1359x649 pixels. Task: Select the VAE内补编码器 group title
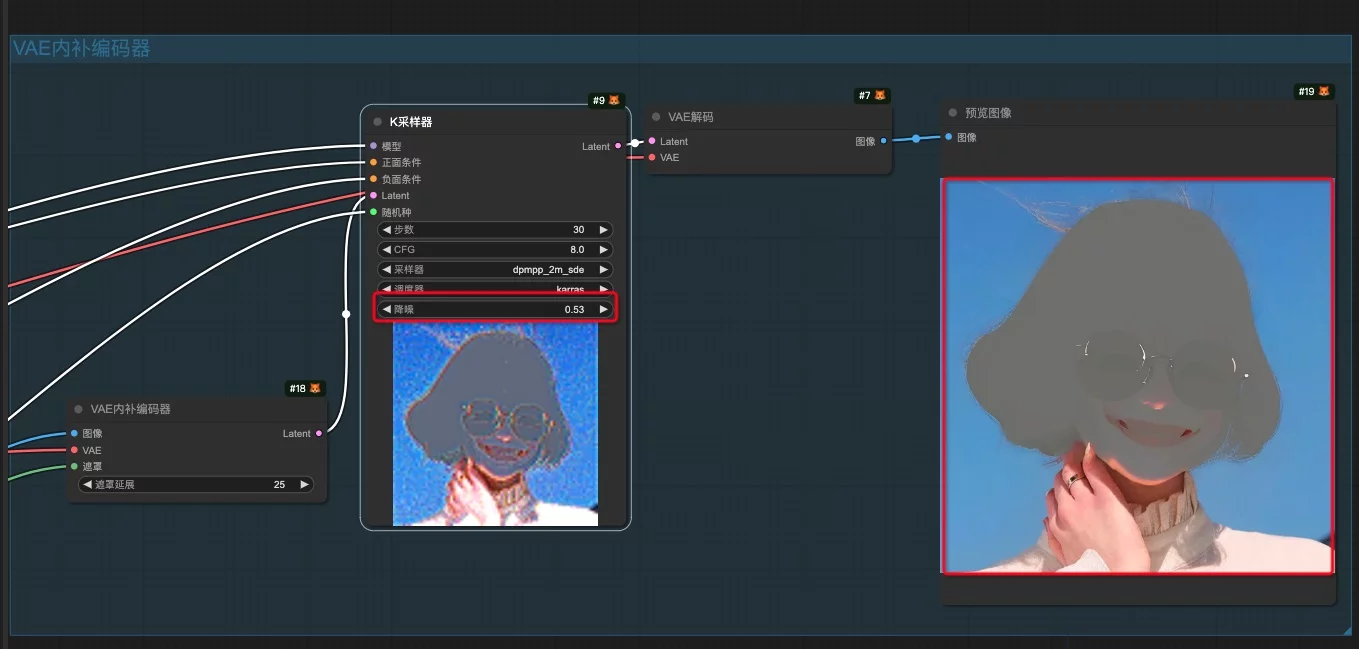tap(81, 49)
